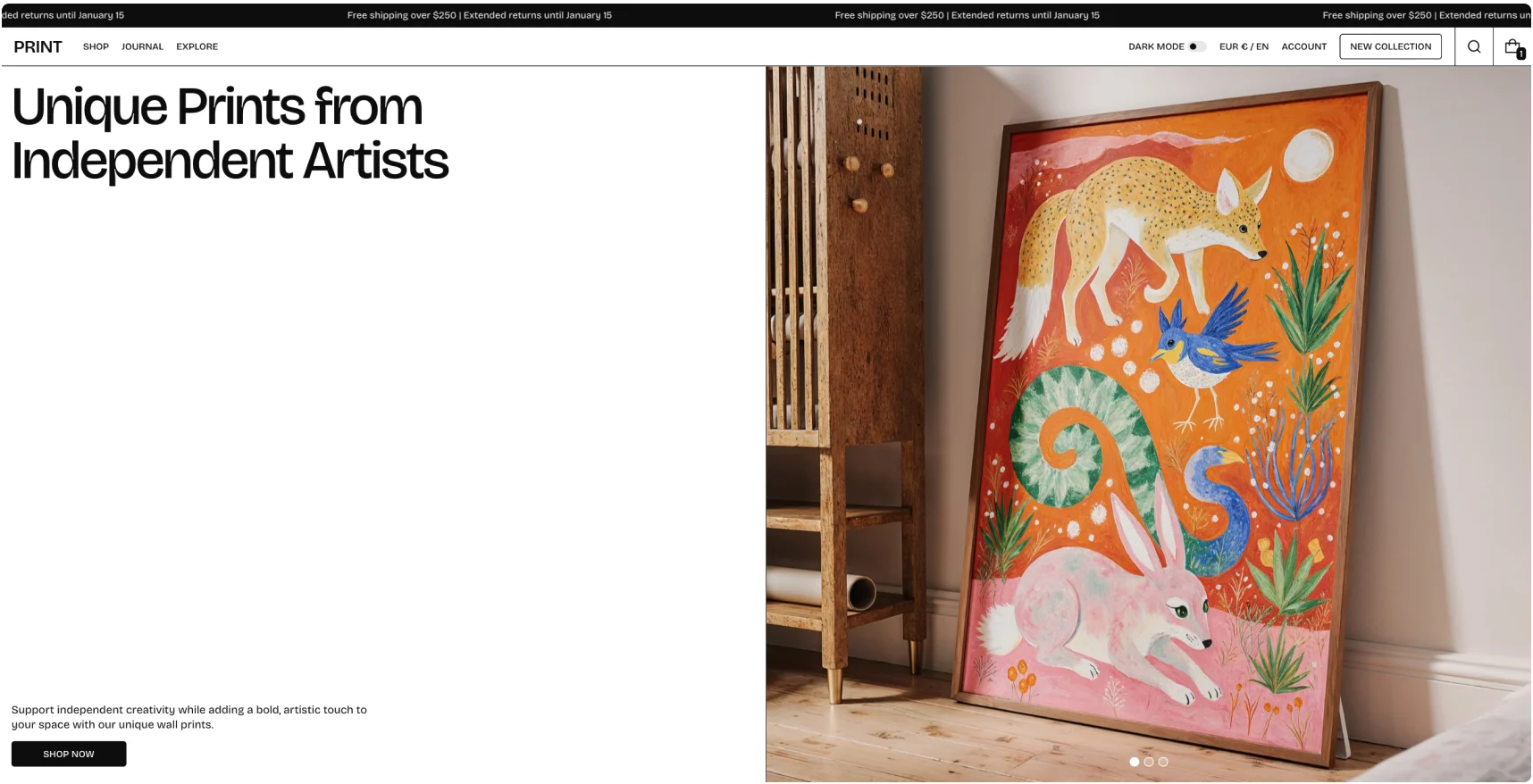Click the framed animal print image
The height and width of the screenshot is (784, 1533).
click(1148, 424)
